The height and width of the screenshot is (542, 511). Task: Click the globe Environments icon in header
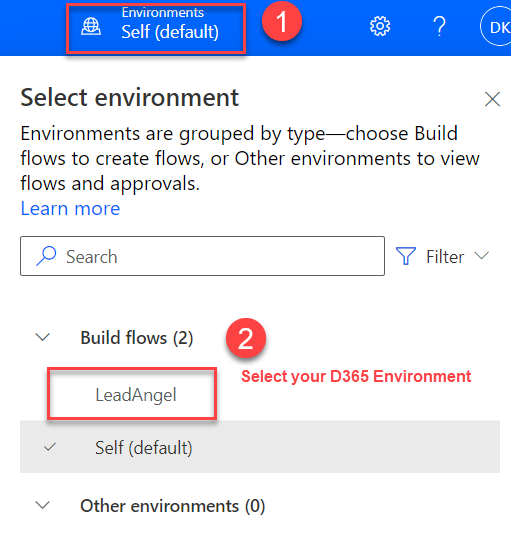(91, 27)
